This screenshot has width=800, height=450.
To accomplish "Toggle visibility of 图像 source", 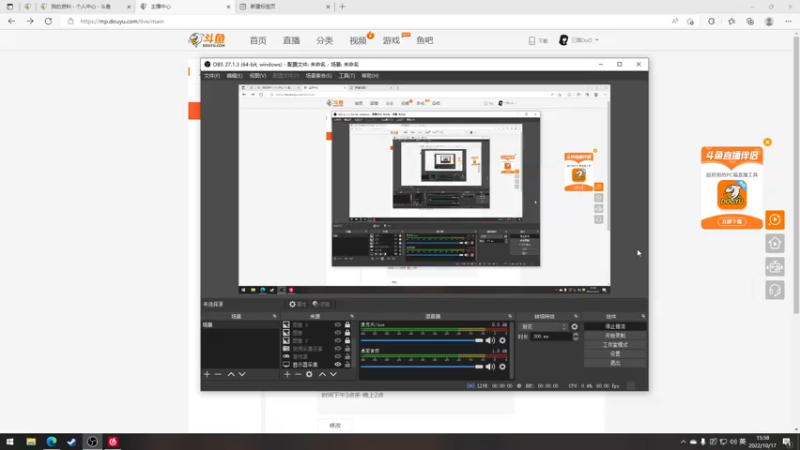I will click(x=338, y=333).
